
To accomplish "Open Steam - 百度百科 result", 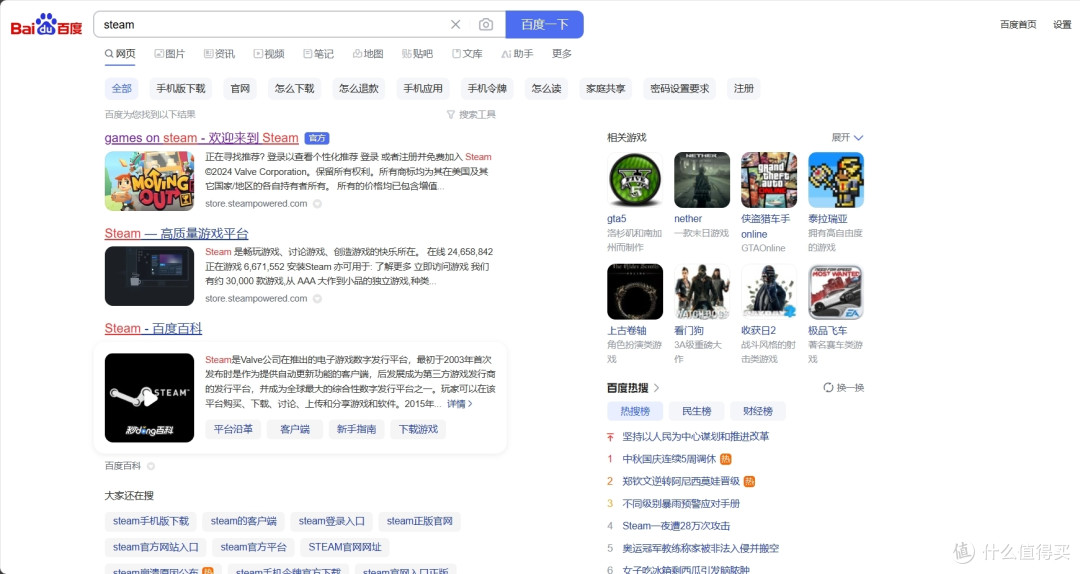I will [x=154, y=329].
